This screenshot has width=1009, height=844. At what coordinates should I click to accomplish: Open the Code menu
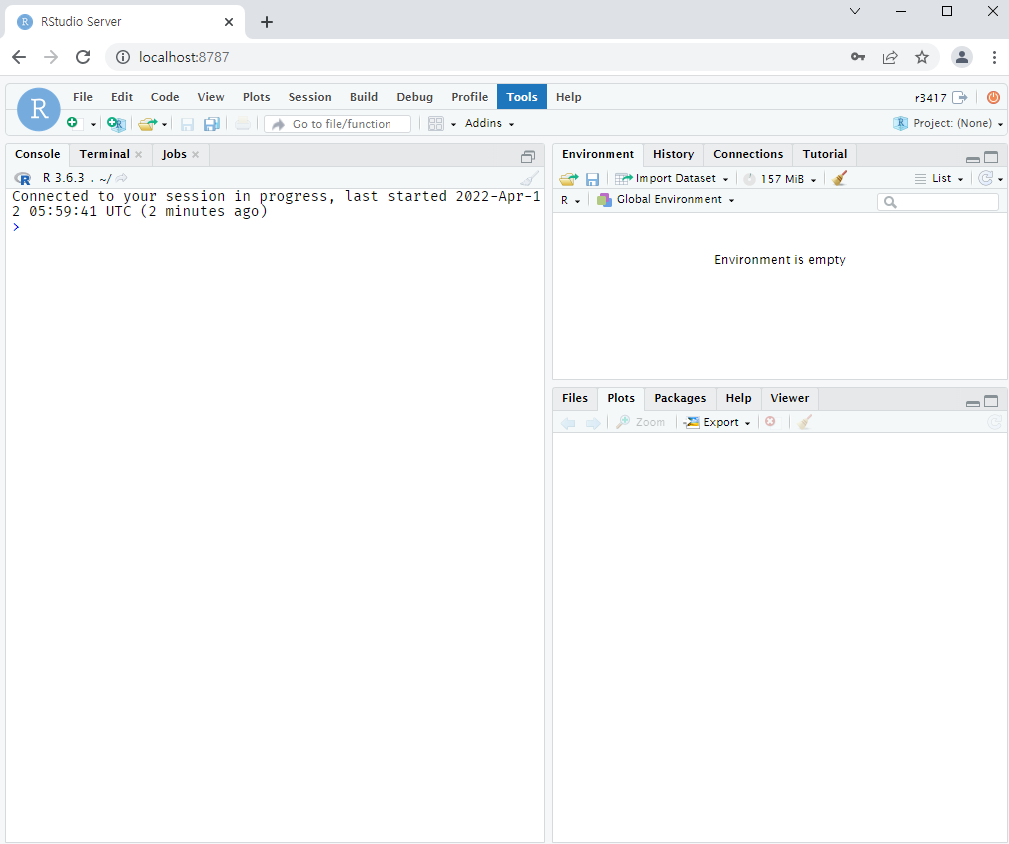(x=165, y=97)
